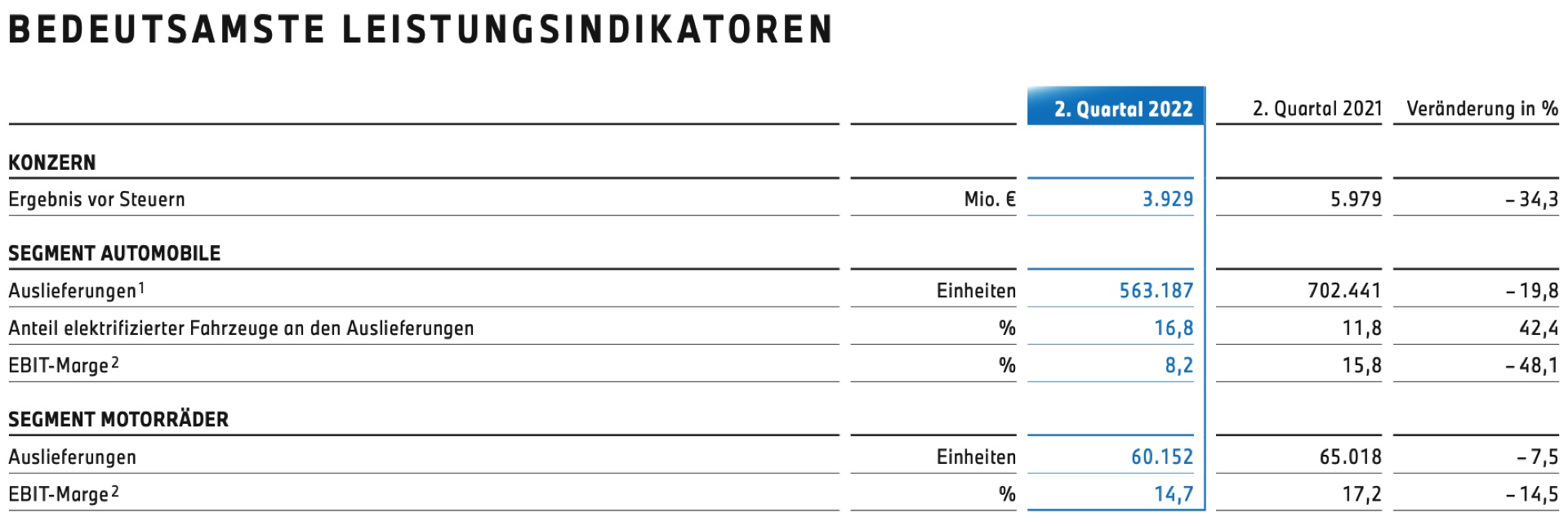This screenshot has height=526, width=1568.
Task: Click the value 5.979
Action: [1356, 199]
